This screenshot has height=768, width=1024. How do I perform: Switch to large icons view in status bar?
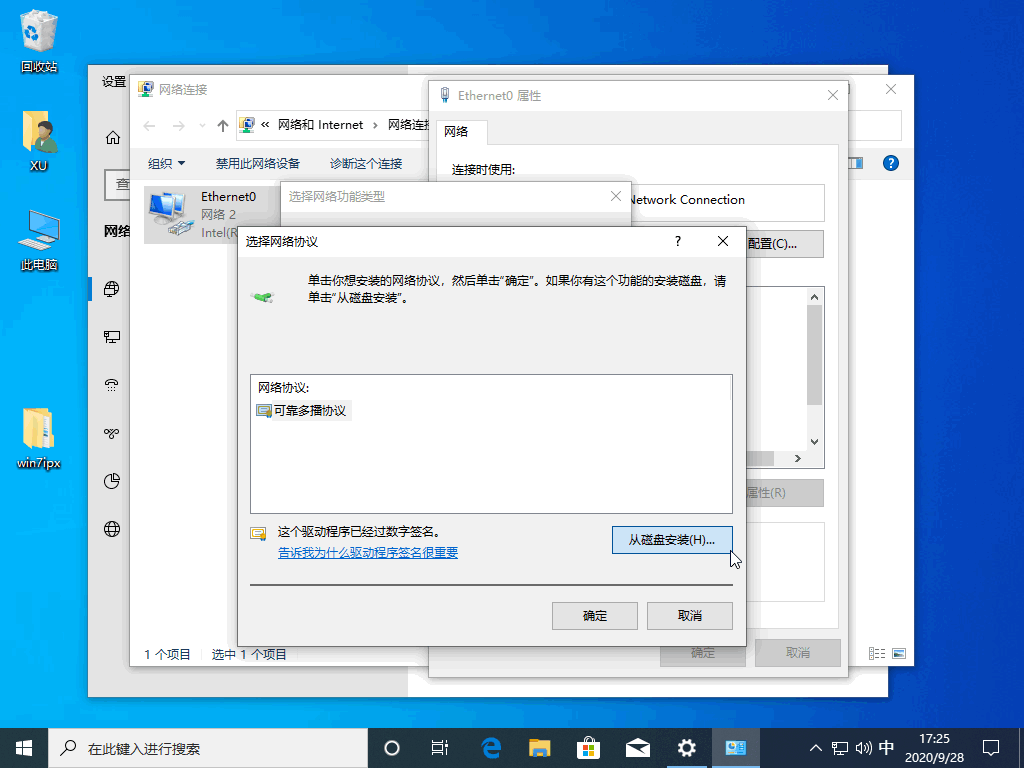click(899, 653)
